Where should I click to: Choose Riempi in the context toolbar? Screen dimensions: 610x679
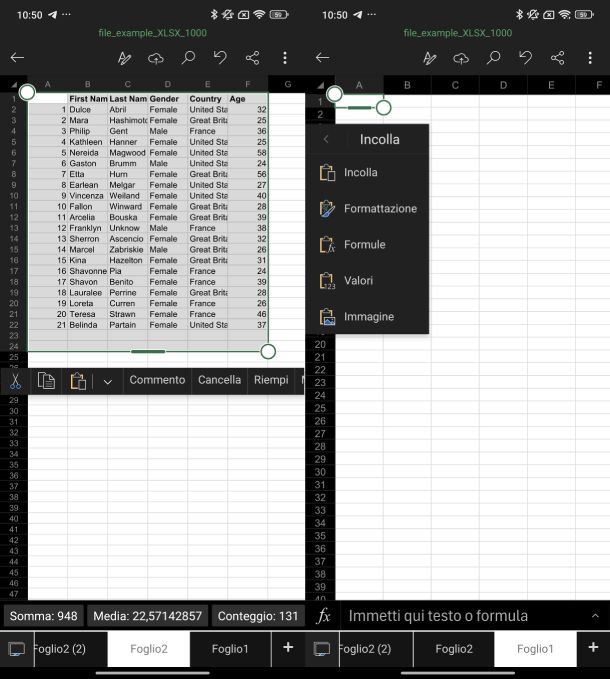point(271,380)
